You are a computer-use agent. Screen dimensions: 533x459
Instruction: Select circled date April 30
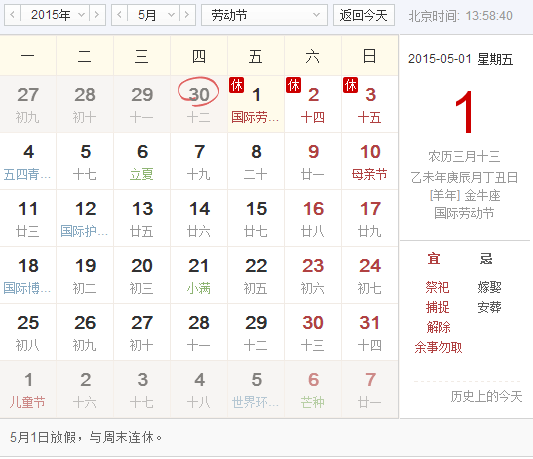coord(199,104)
